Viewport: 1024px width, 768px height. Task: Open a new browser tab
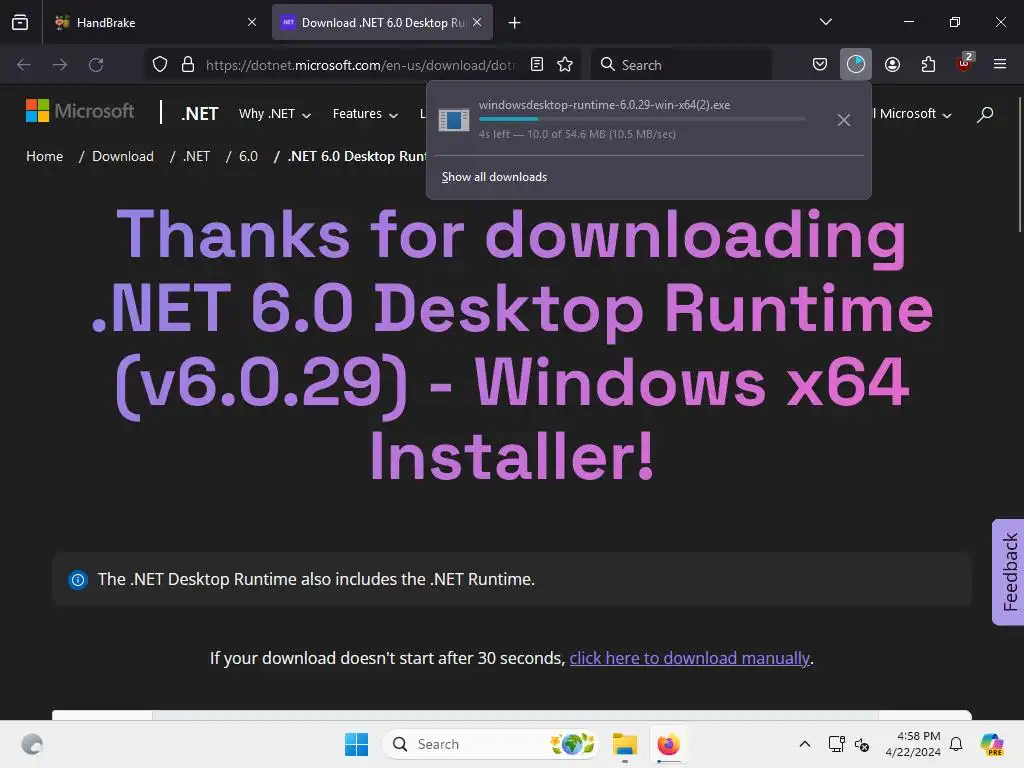pos(515,23)
